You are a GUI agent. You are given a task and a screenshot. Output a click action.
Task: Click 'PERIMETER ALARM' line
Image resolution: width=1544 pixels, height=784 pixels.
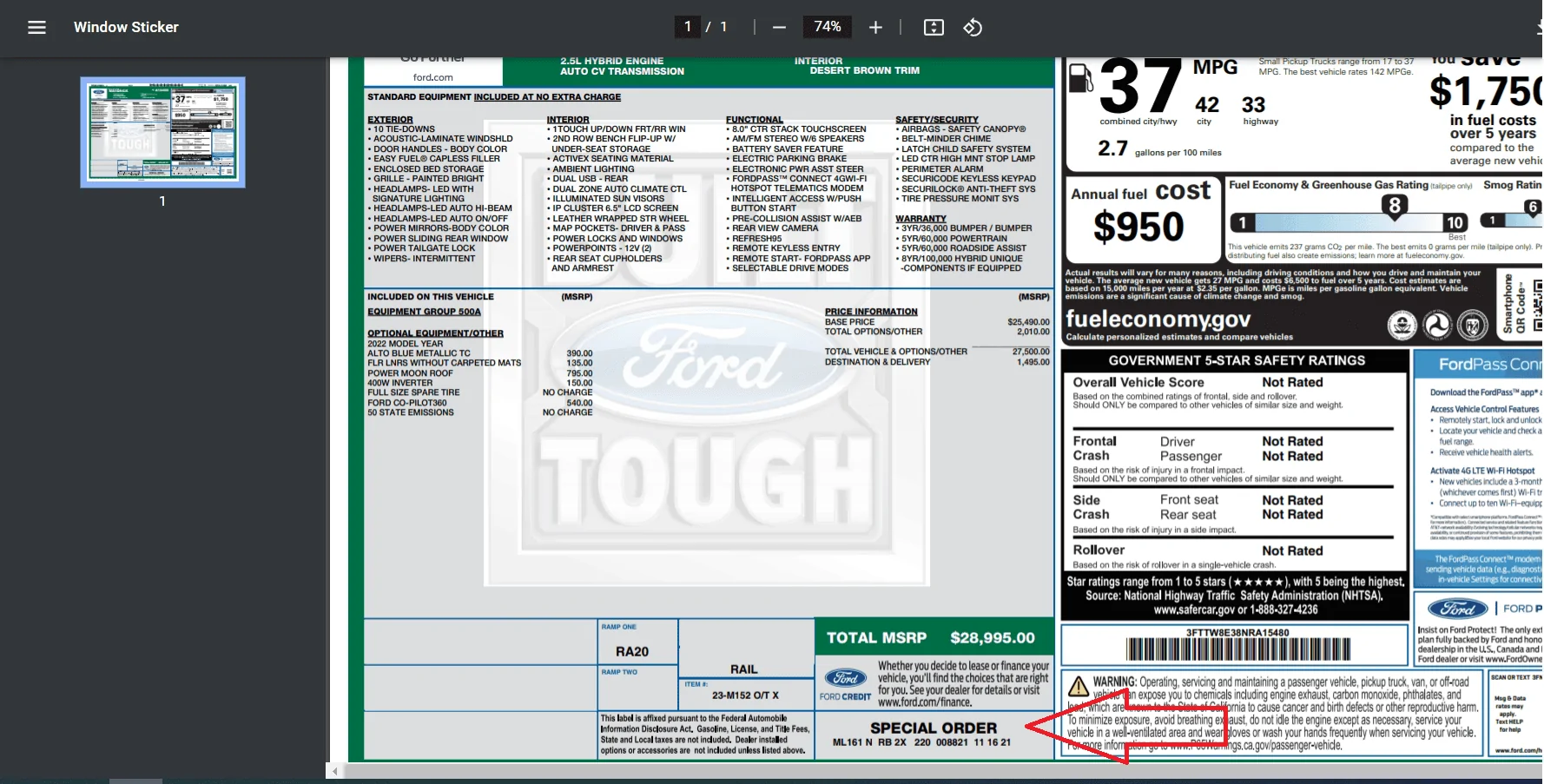coord(942,169)
